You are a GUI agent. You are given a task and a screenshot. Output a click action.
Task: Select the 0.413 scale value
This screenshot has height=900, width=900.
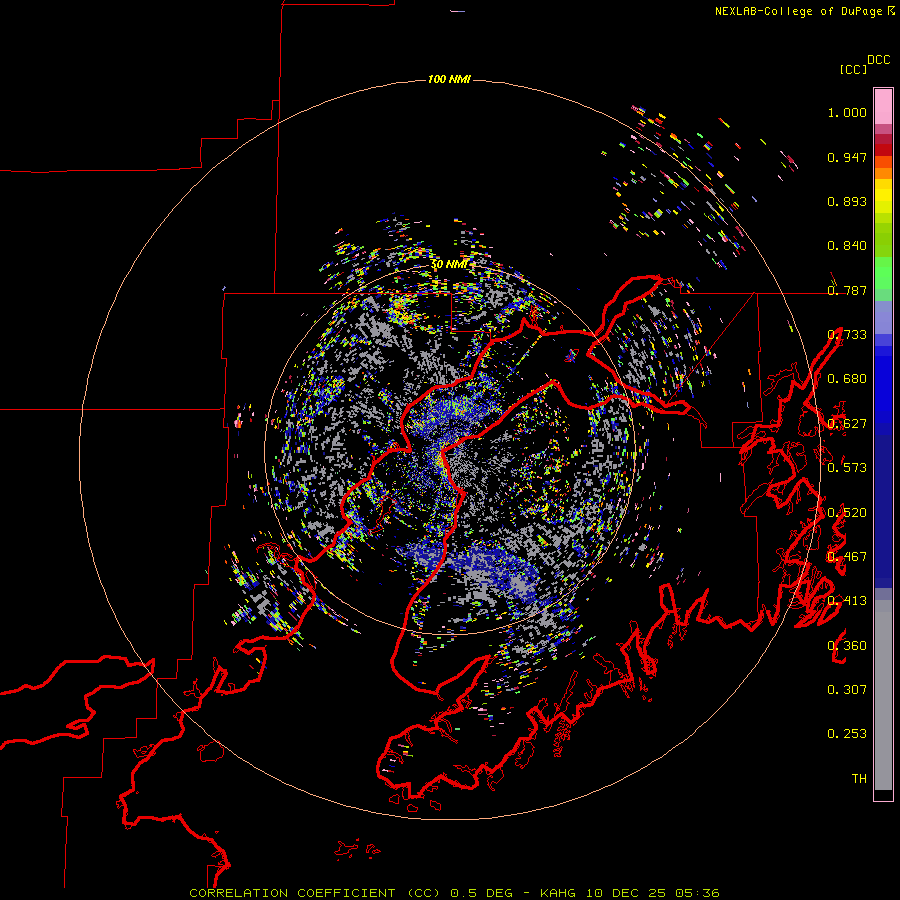(847, 601)
